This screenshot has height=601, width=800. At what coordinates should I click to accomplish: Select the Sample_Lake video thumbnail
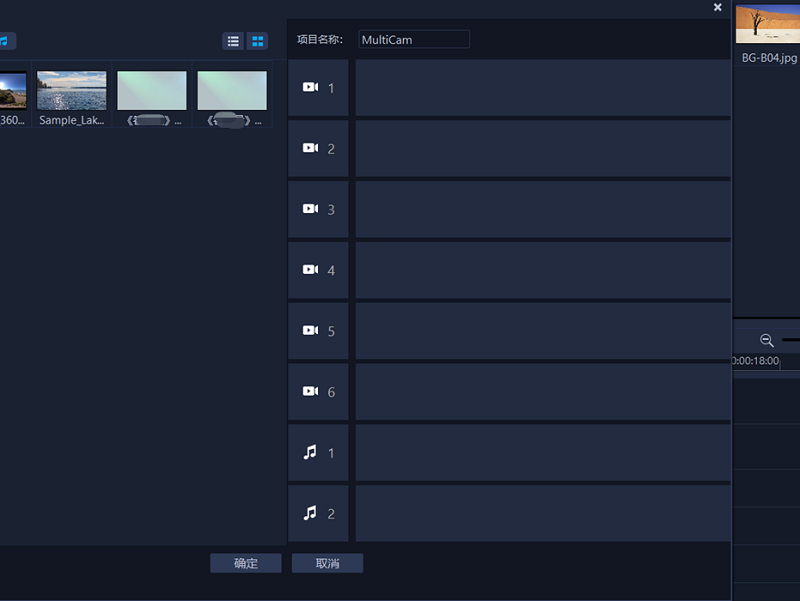[71, 90]
